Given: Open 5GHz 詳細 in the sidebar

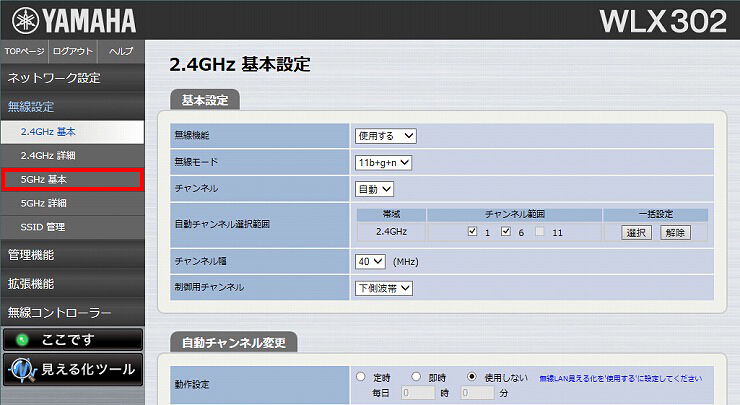Looking at the screenshot, I should 73,203.
